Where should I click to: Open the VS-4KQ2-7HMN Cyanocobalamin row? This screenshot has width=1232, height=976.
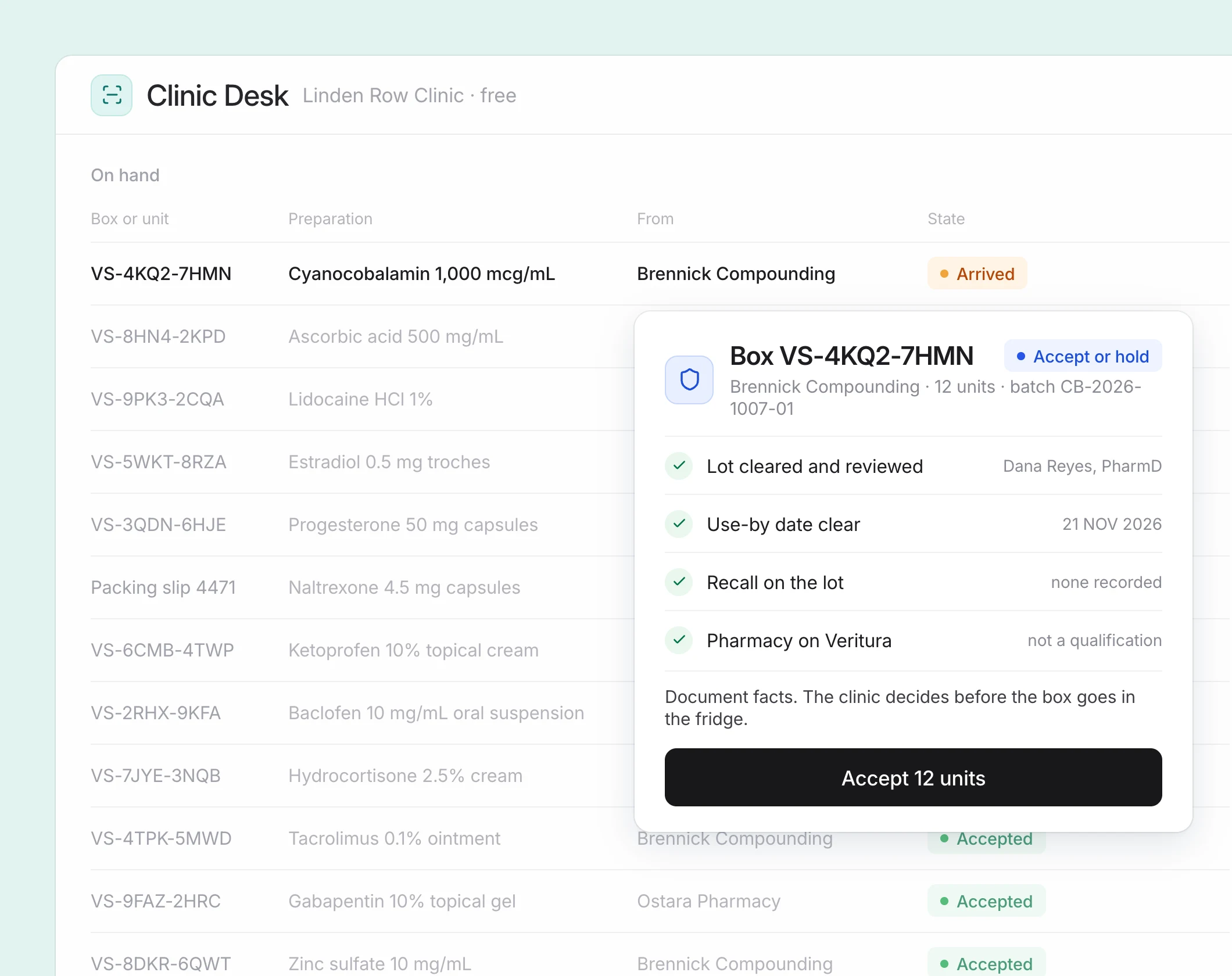pos(660,274)
